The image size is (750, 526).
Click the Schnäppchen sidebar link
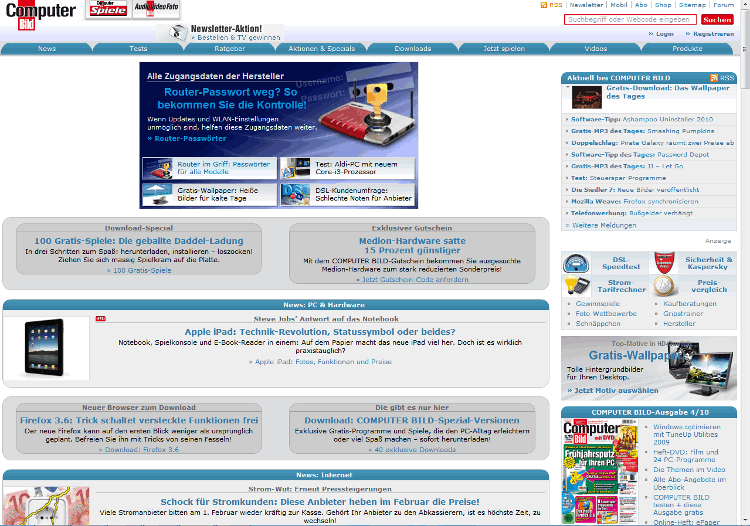click(598, 324)
